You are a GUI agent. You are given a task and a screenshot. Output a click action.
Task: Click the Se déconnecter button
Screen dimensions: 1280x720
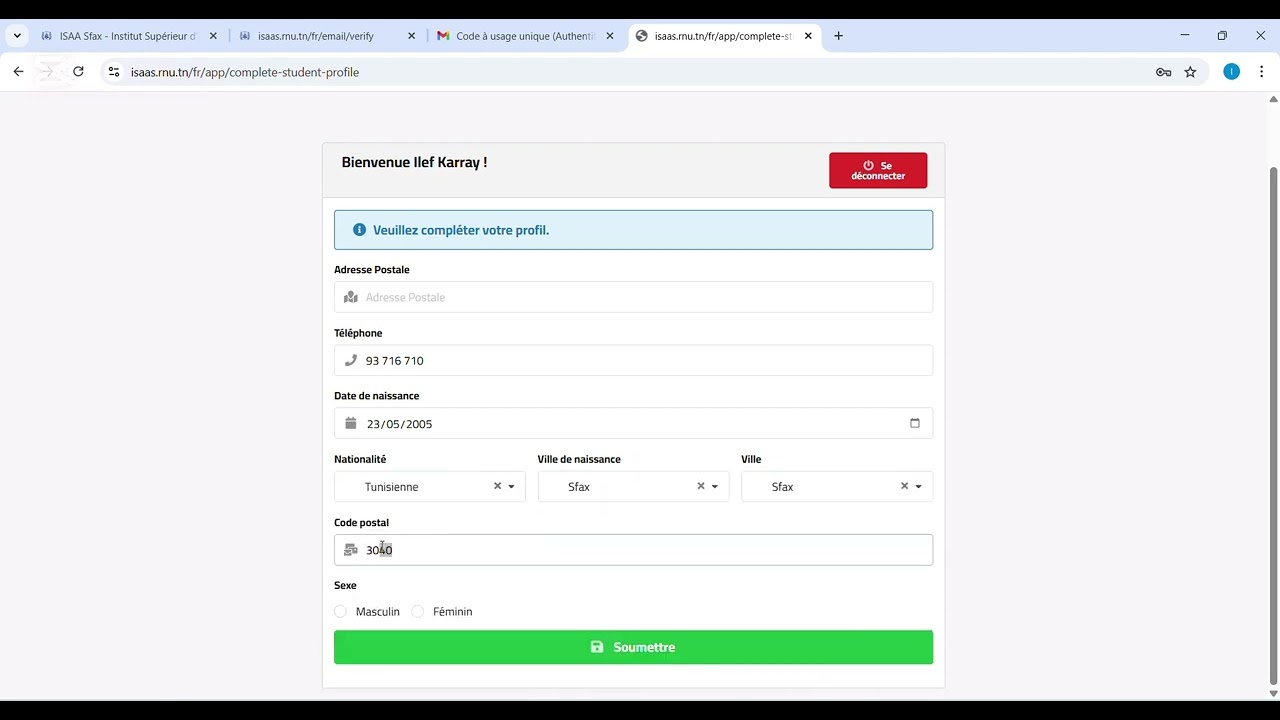[878, 170]
